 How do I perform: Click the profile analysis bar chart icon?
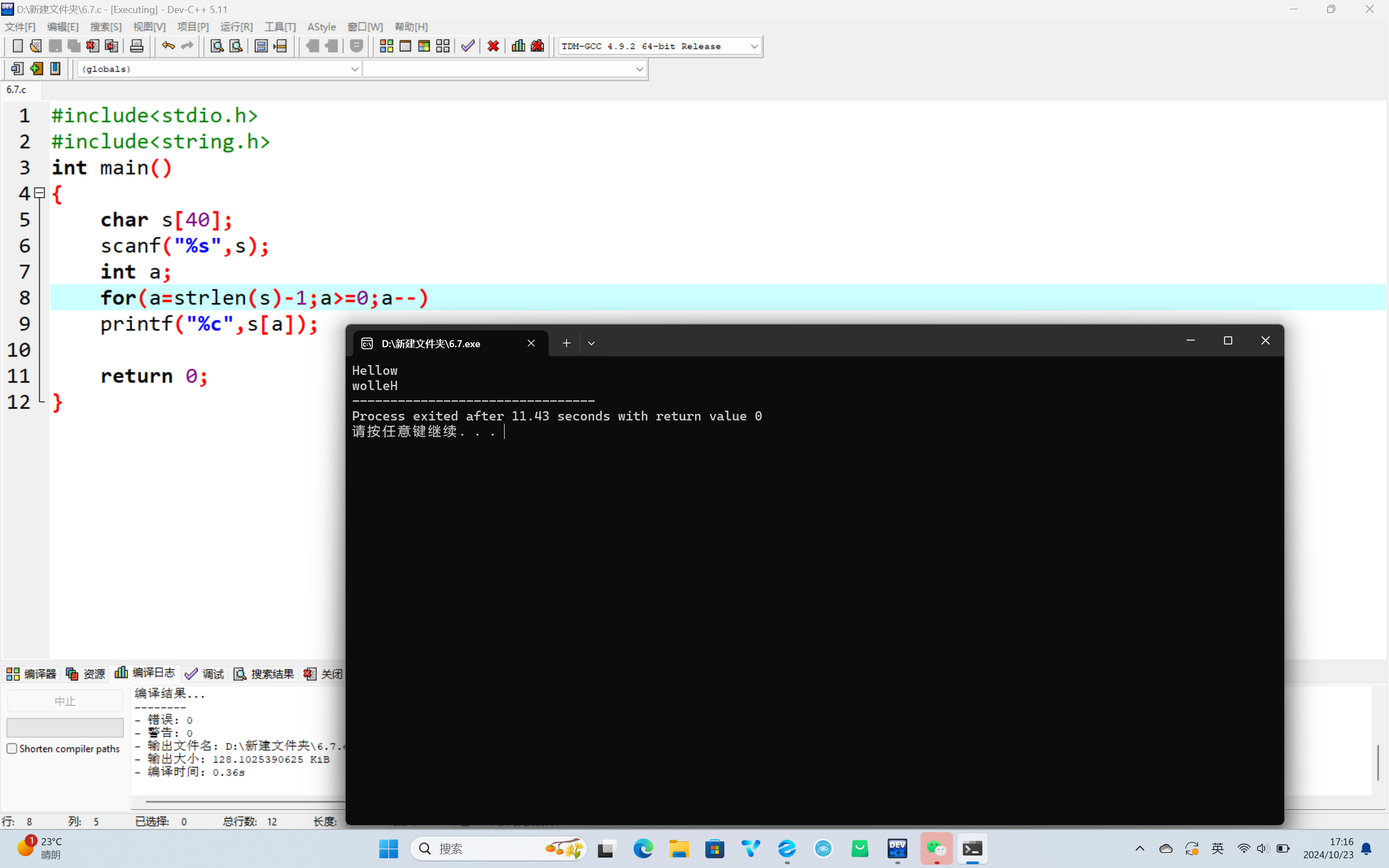point(518,46)
